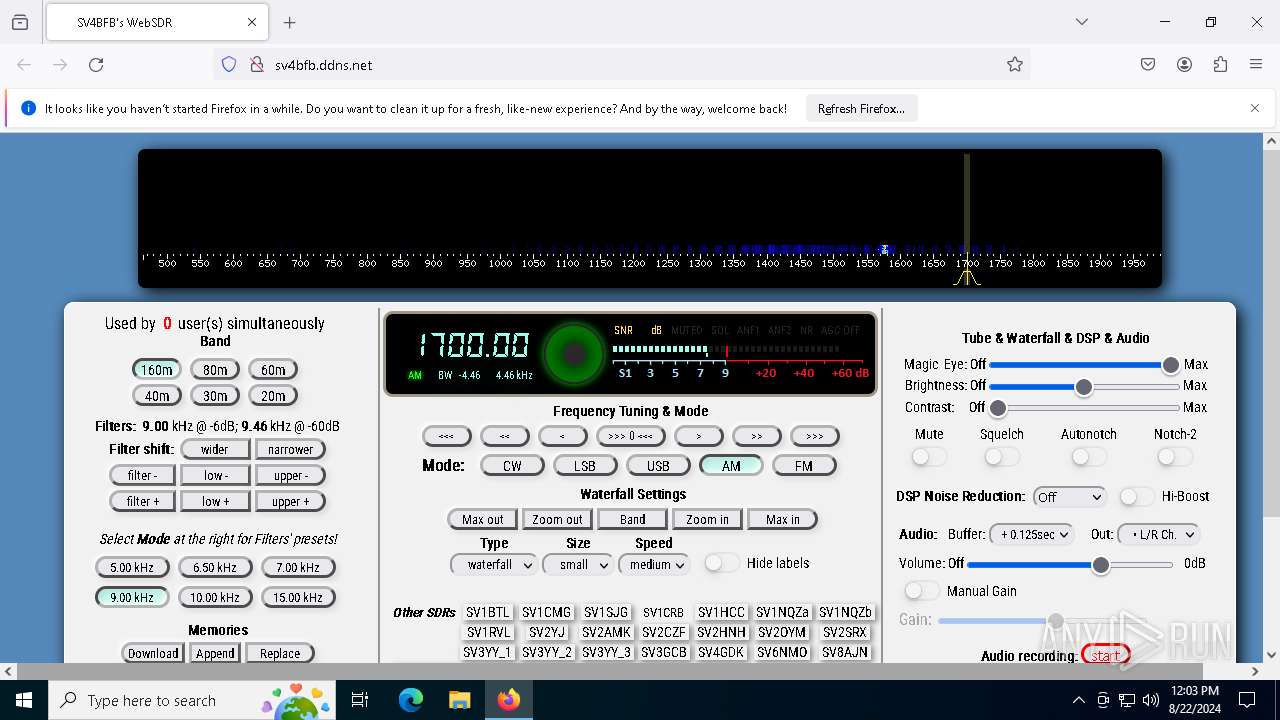Adjust the Magic Eye slider
Screen dimensions: 1280x720
[1084, 365]
